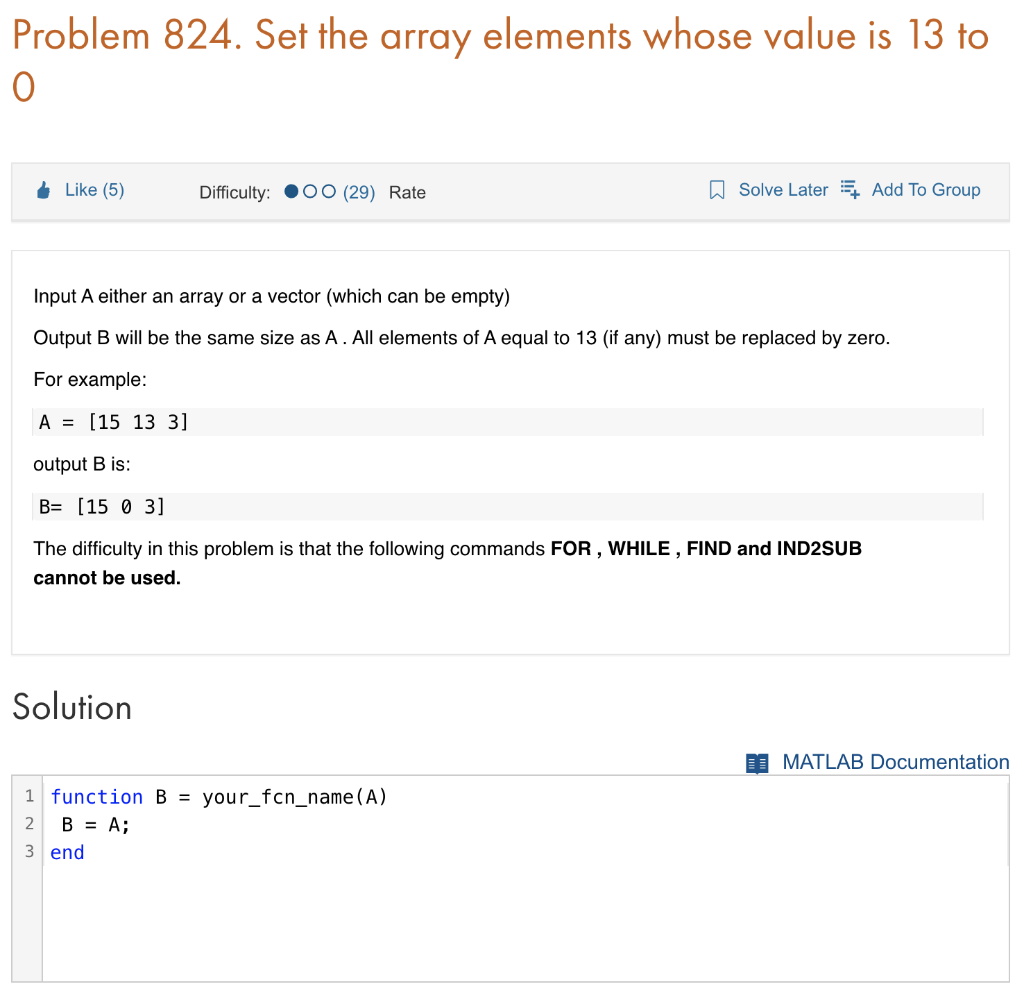The height and width of the screenshot is (991, 1024).
Task: Toggle Solve Later for this problem
Action: click(x=782, y=189)
